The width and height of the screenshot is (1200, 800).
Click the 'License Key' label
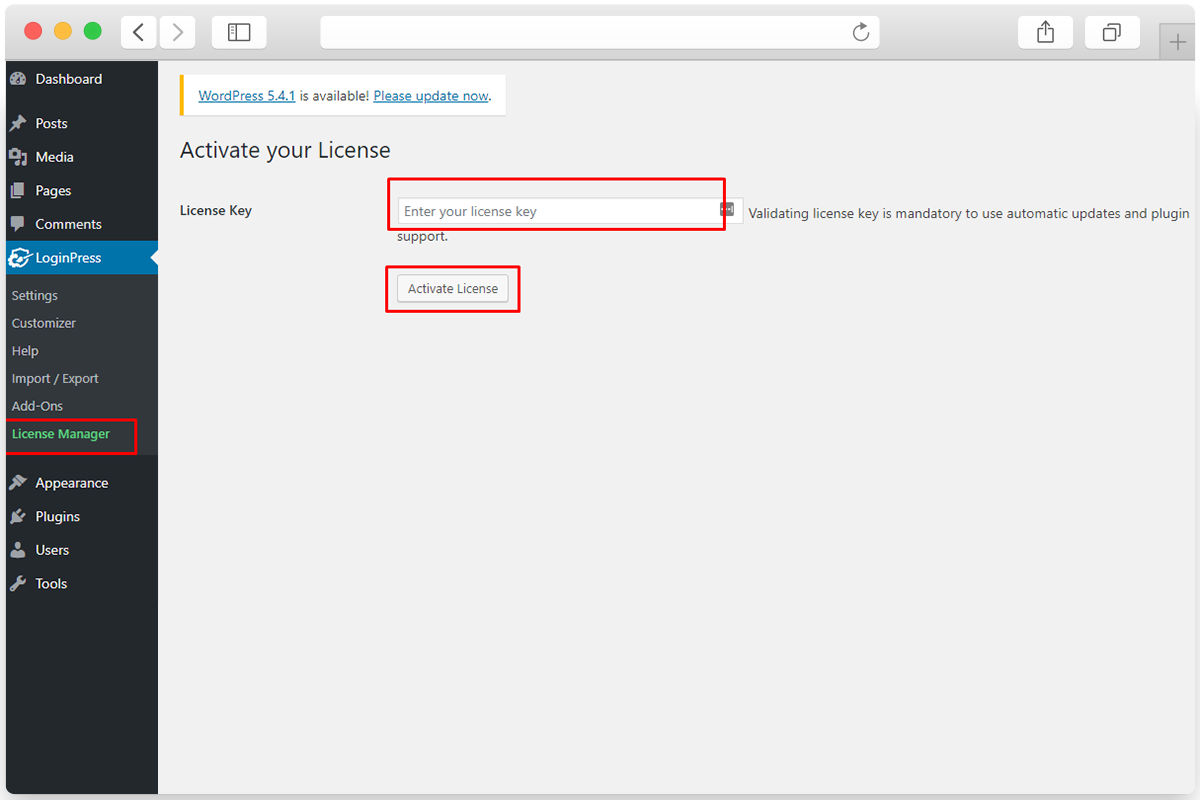216,211
